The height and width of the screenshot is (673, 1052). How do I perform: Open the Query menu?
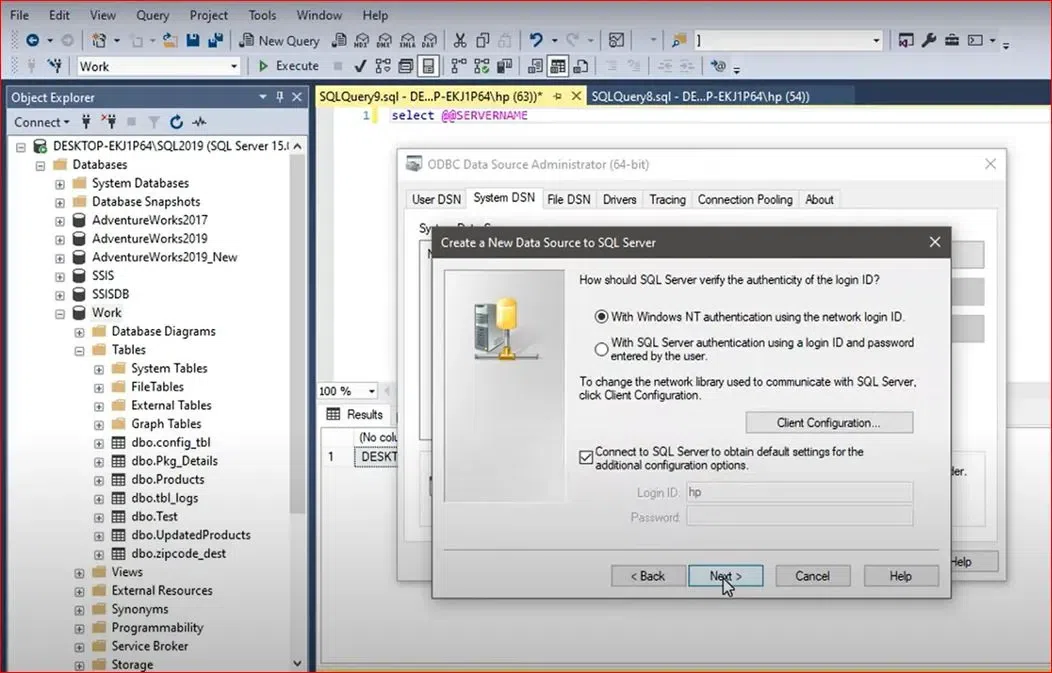click(152, 15)
